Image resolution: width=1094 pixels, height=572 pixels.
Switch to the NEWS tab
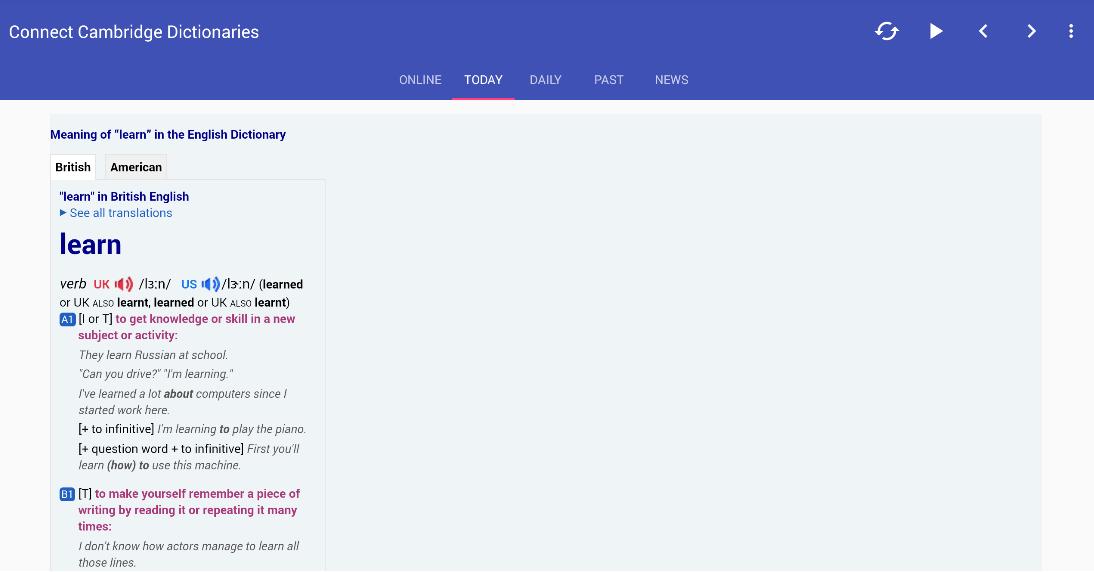(x=671, y=80)
